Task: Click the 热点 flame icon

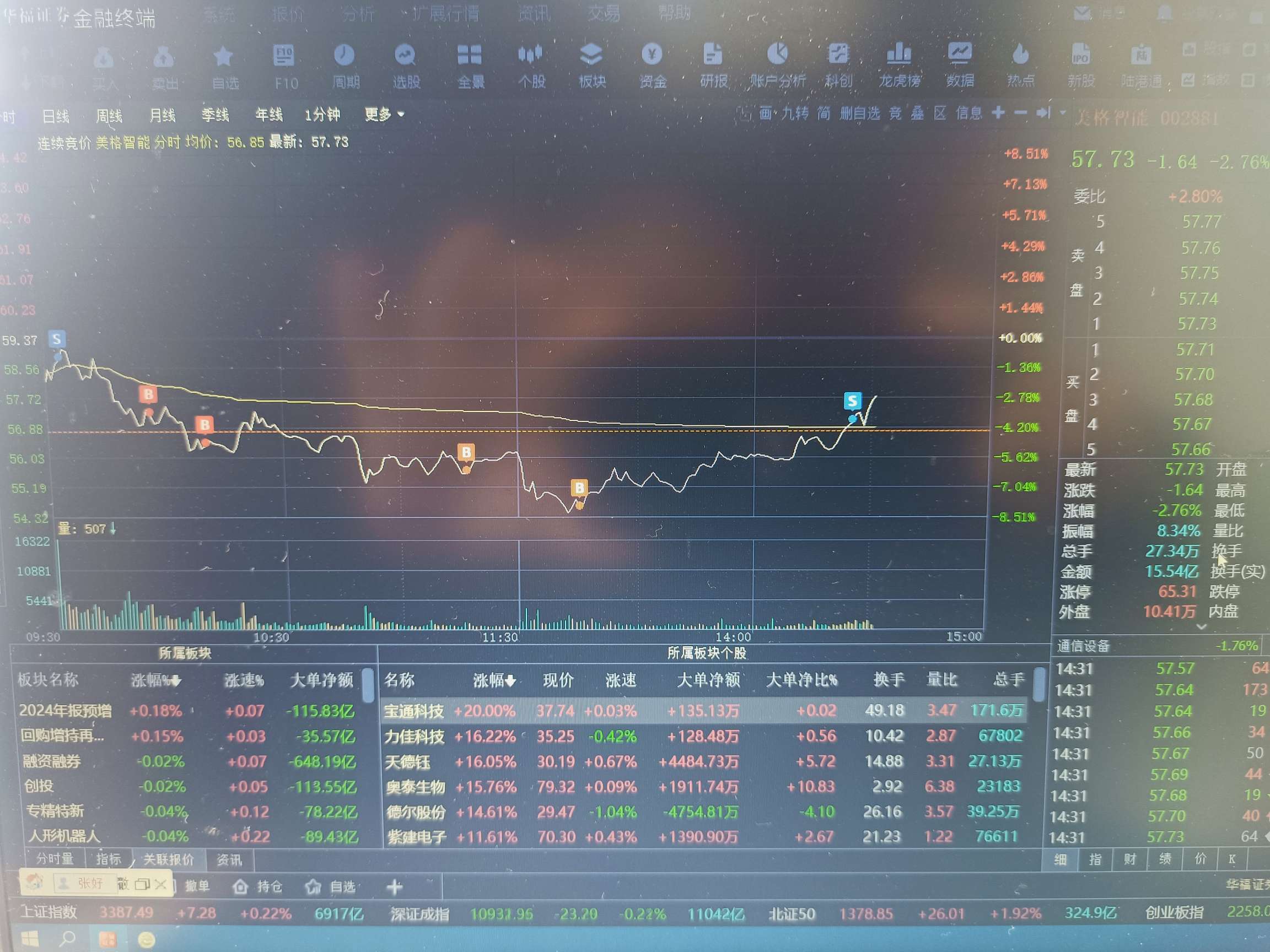Action: [x=1020, y=56]
